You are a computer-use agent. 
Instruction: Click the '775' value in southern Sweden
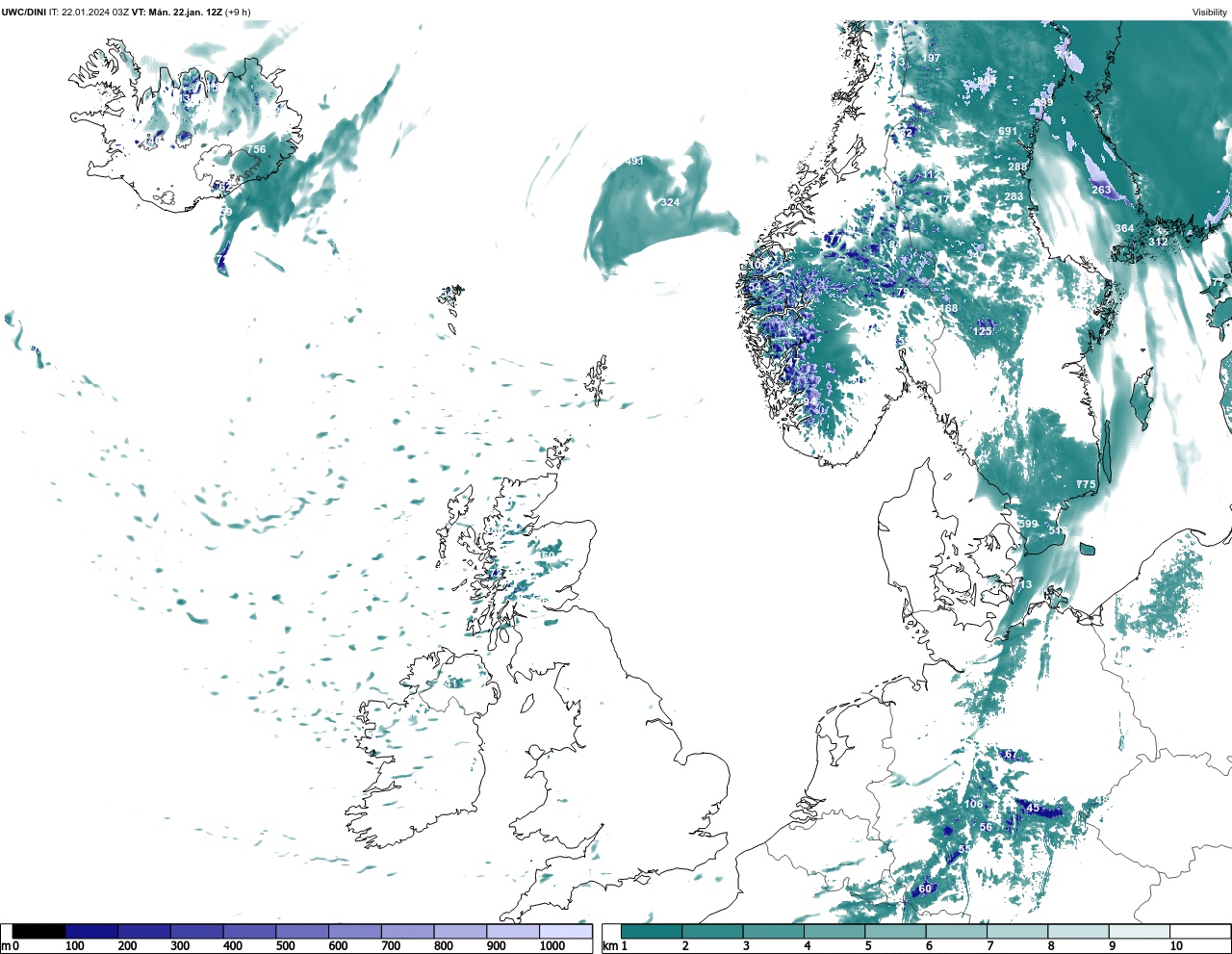coord(1086,484)
